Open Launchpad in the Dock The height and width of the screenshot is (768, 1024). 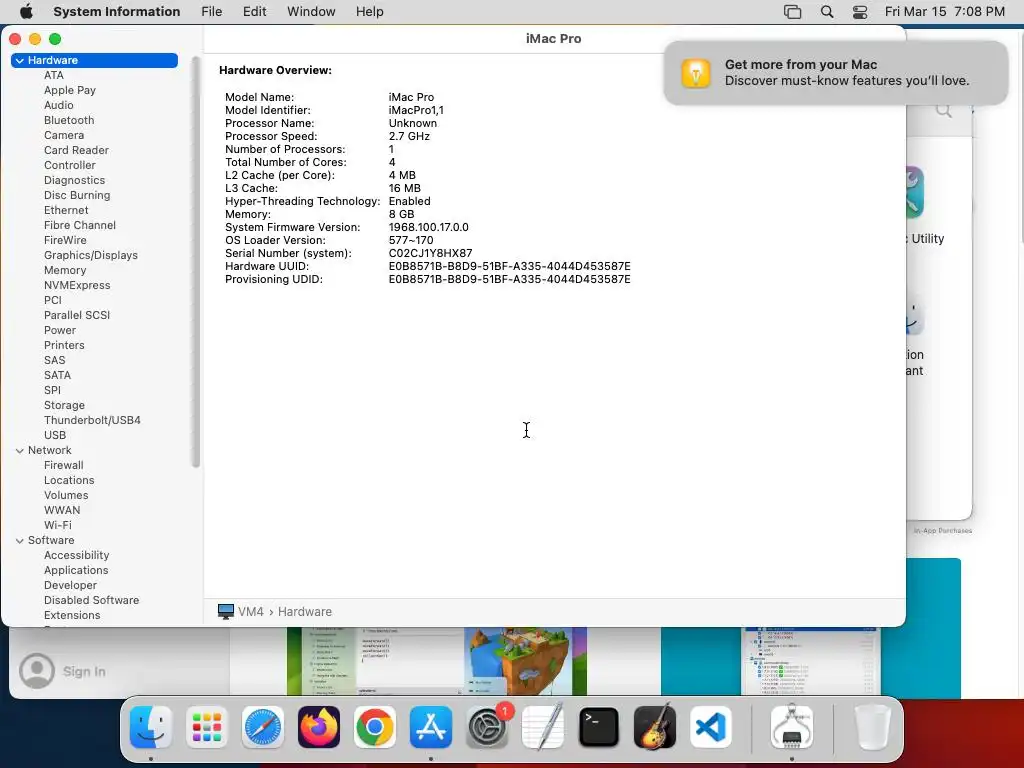point(207,727)
